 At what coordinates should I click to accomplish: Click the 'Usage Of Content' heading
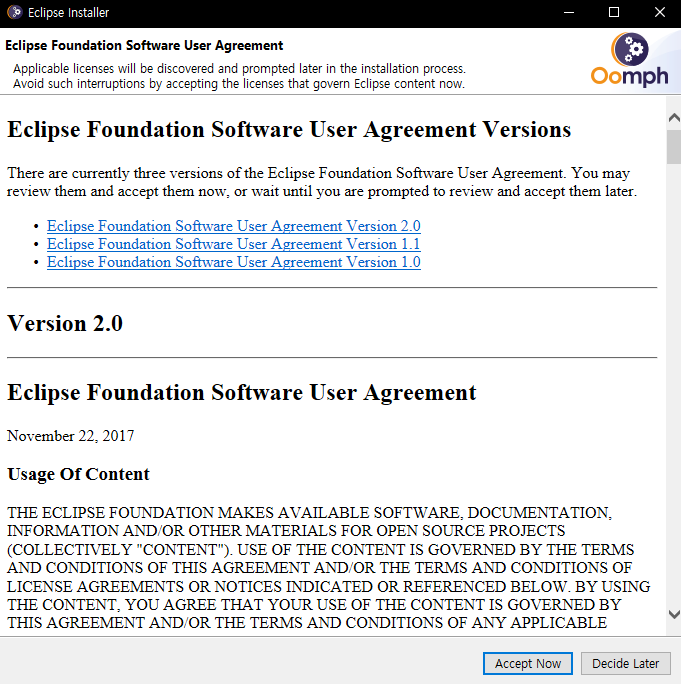click(79, 474)
